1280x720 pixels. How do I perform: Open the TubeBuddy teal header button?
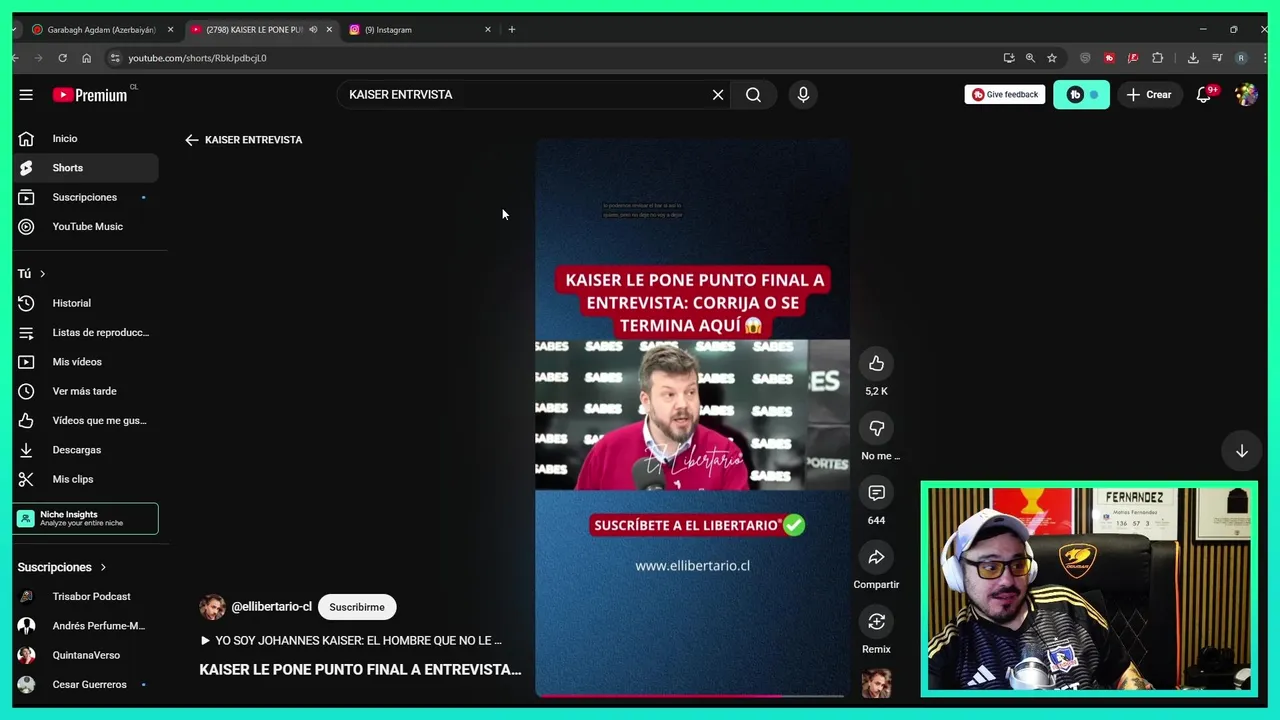pyautogui.click(x=1081, y=94)
